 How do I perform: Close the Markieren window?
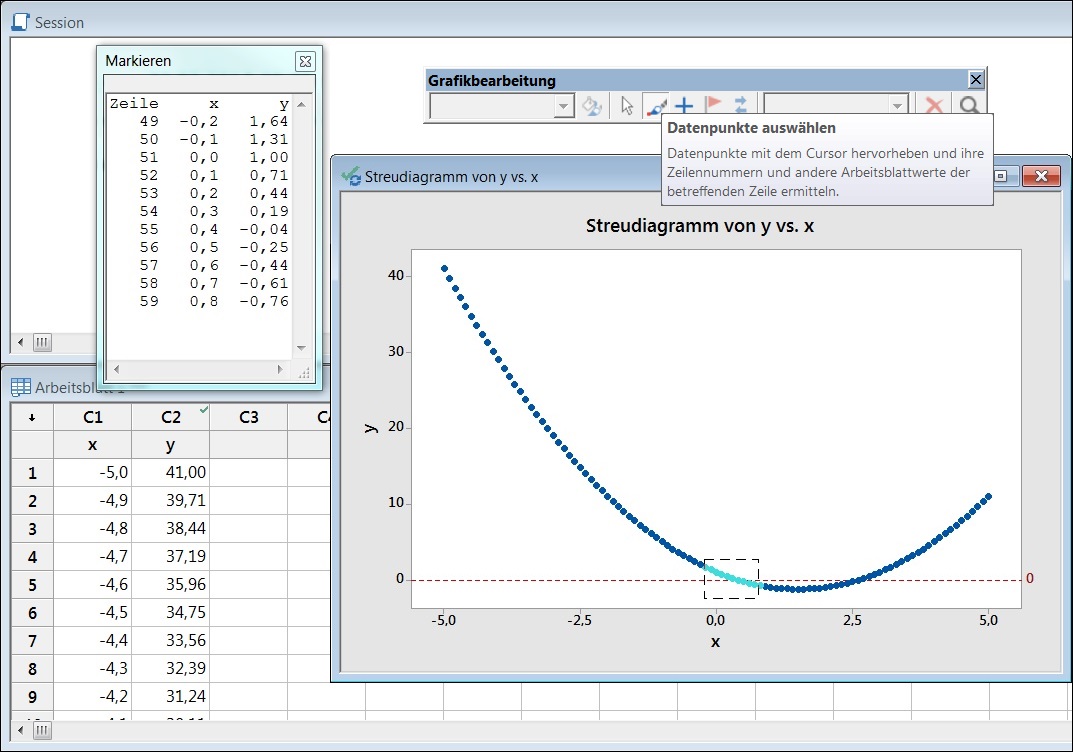tap(305, 62)
